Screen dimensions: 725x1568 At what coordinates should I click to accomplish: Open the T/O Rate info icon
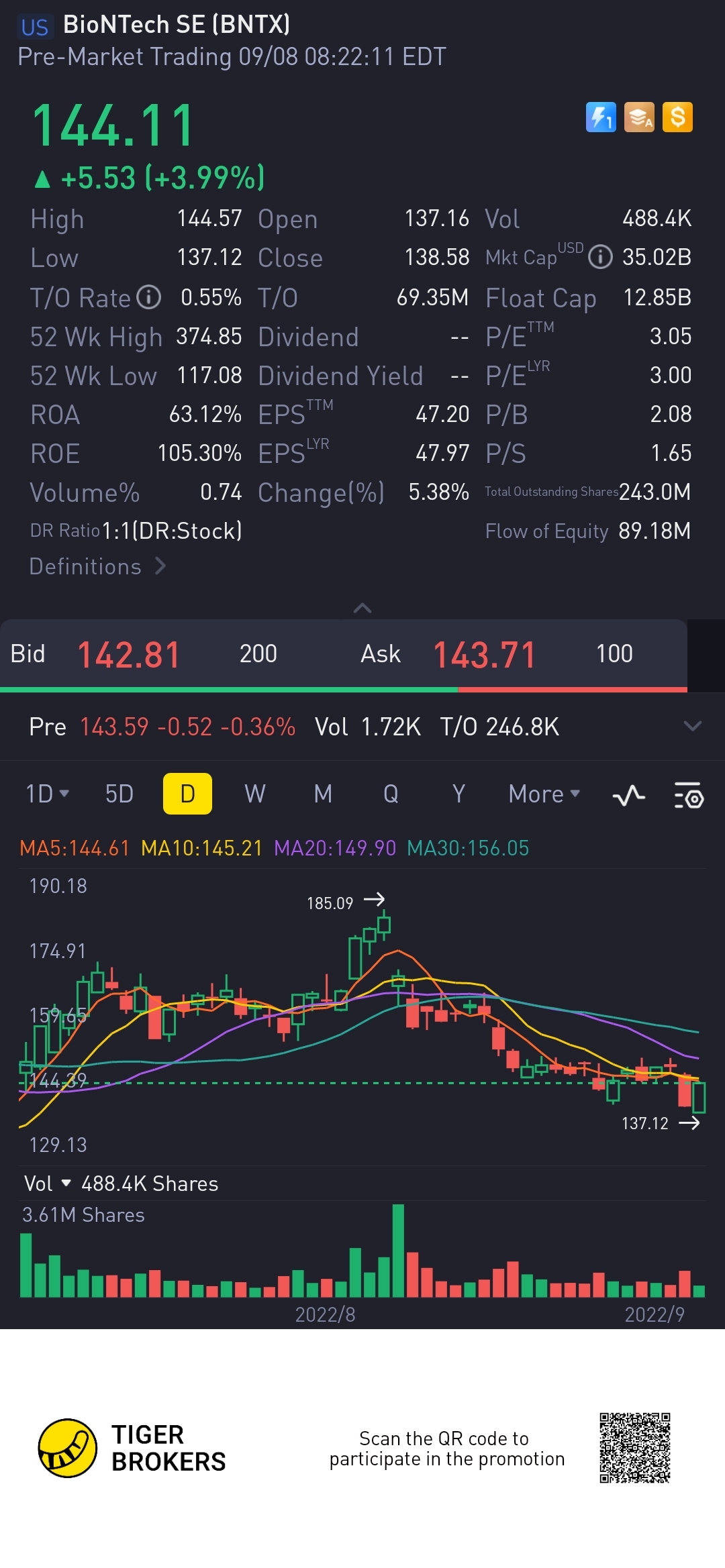point(149,297)
